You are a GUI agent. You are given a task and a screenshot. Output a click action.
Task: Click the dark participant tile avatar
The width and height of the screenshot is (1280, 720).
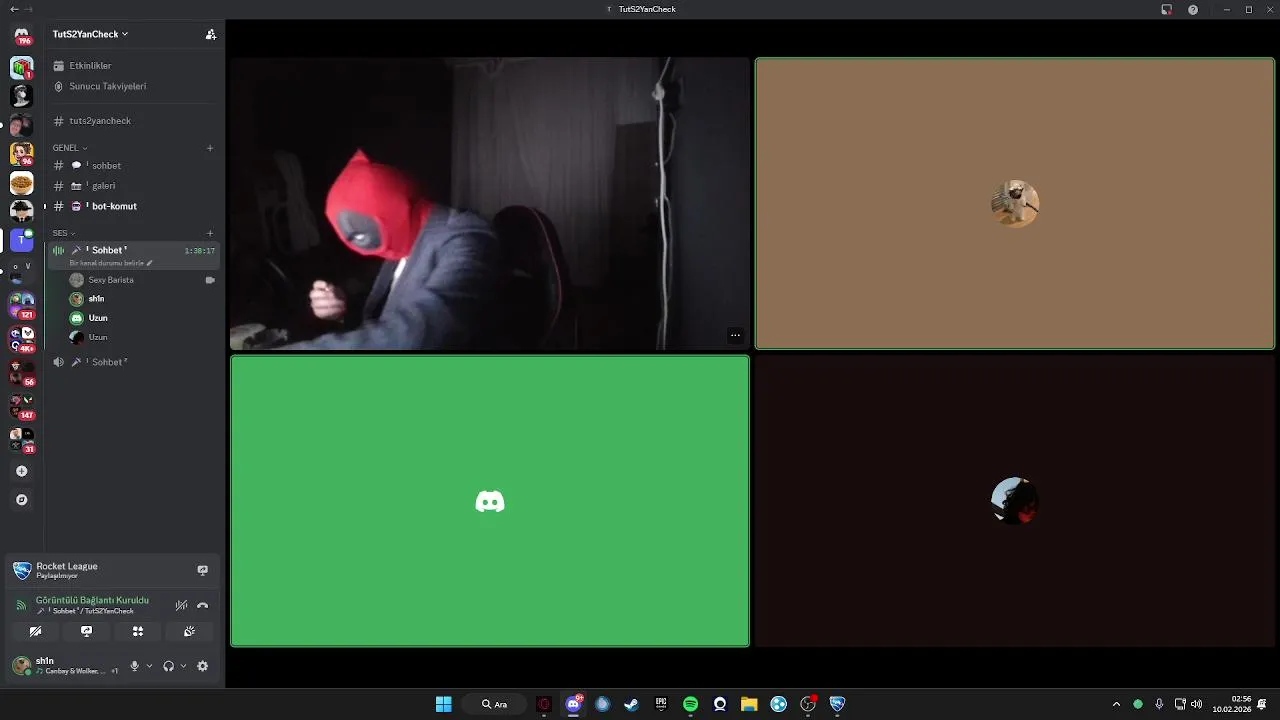(1015, 500)
